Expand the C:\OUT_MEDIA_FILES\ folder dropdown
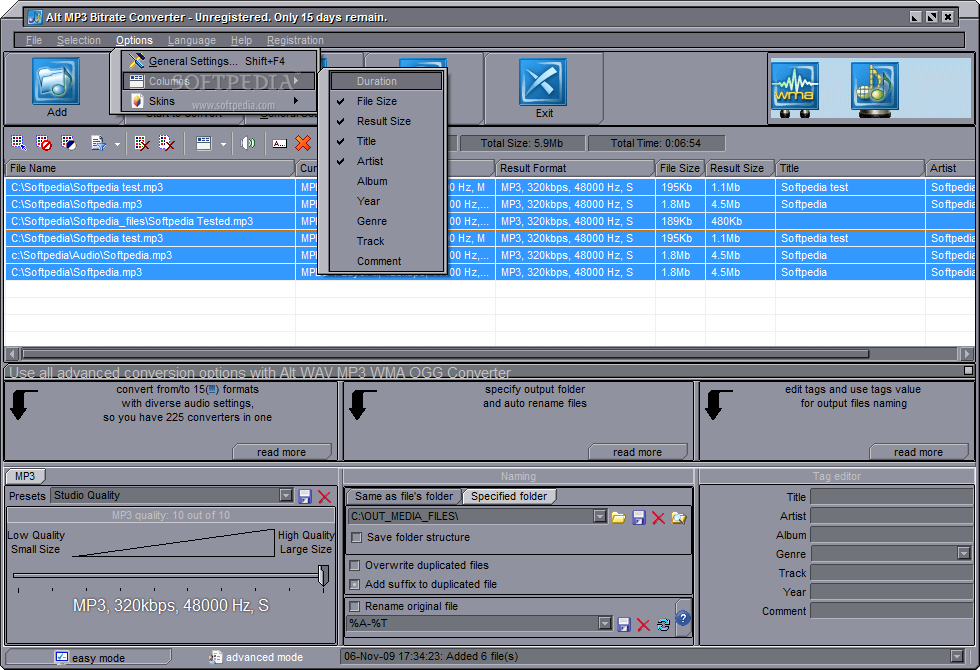Image resolution: width=980 pixels, height=670 pixels. pos(600,516)
